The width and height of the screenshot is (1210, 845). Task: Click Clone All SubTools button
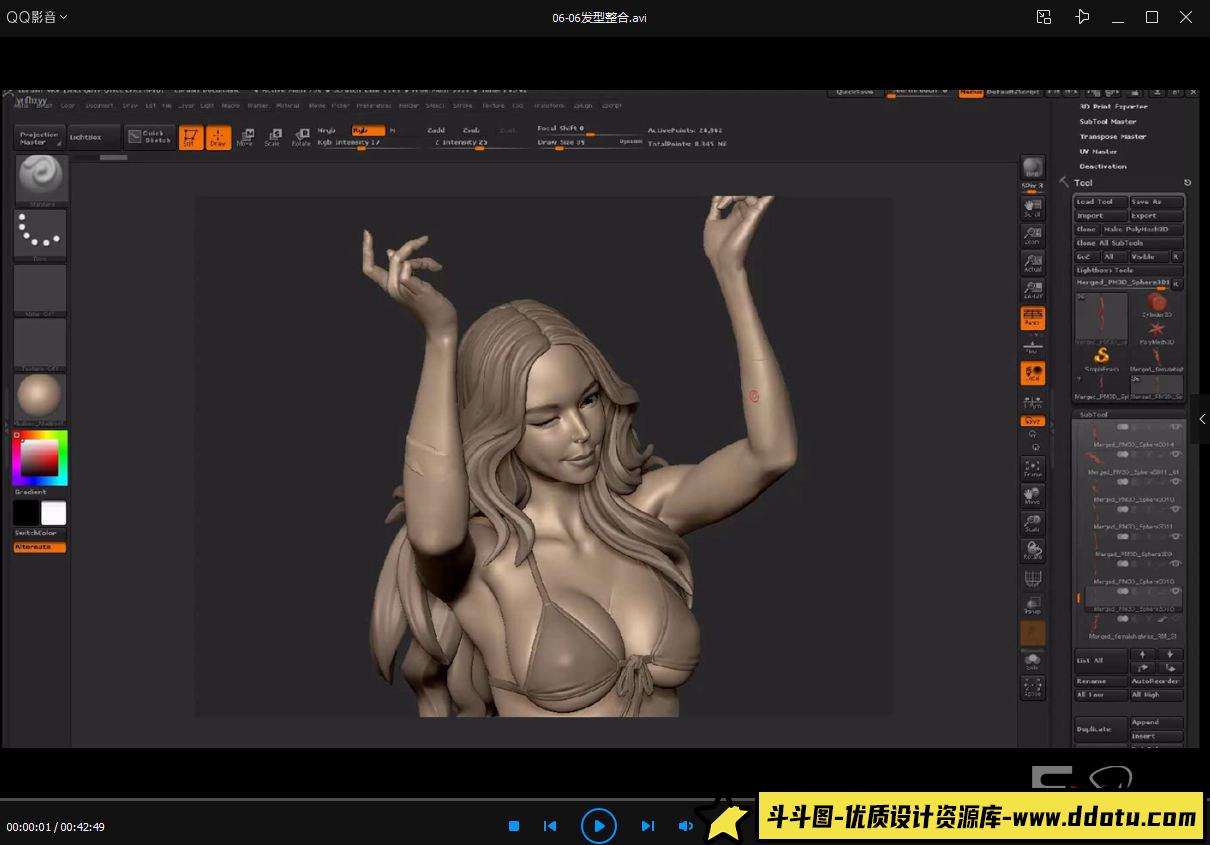pos(1129,243)
